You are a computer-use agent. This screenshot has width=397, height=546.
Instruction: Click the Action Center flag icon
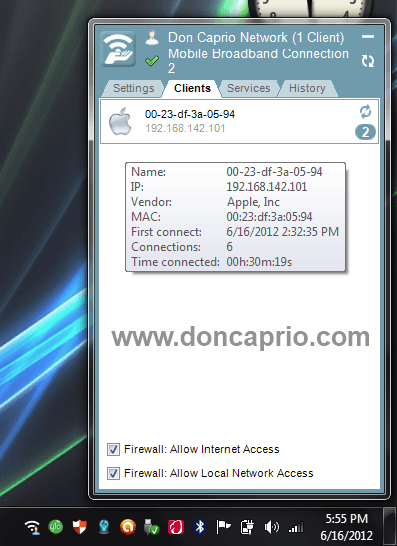click(x=223, y=527)
